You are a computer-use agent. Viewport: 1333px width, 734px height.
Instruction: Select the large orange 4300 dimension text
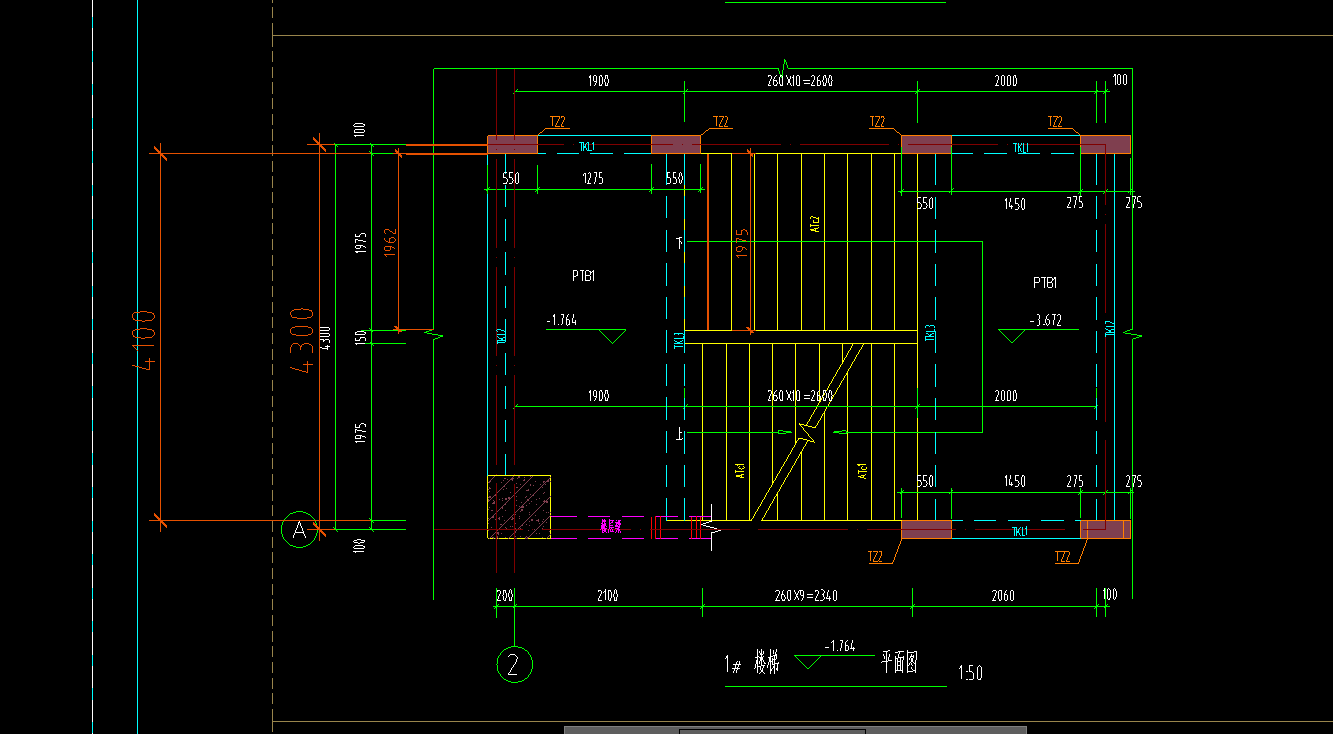click(302, 339)
